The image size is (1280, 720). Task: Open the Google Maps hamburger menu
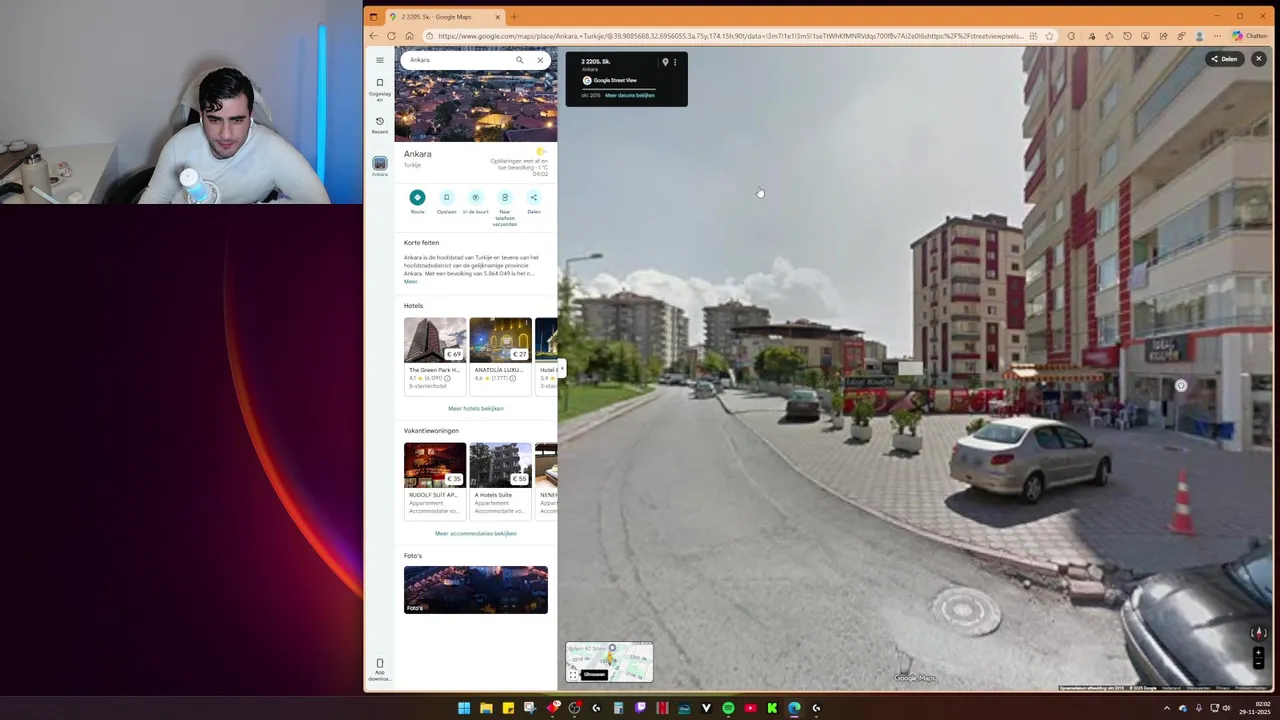(379, 60)
